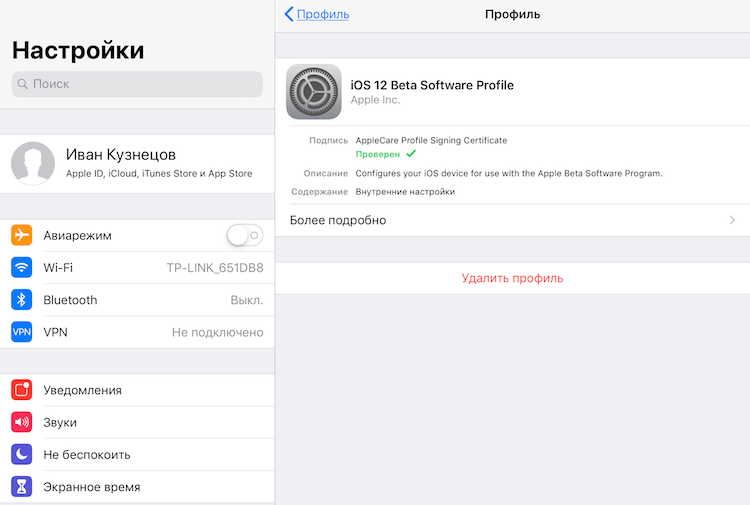Tap the VPN icon
This screenshot has width=750, height=505.
tap(22, 332)
